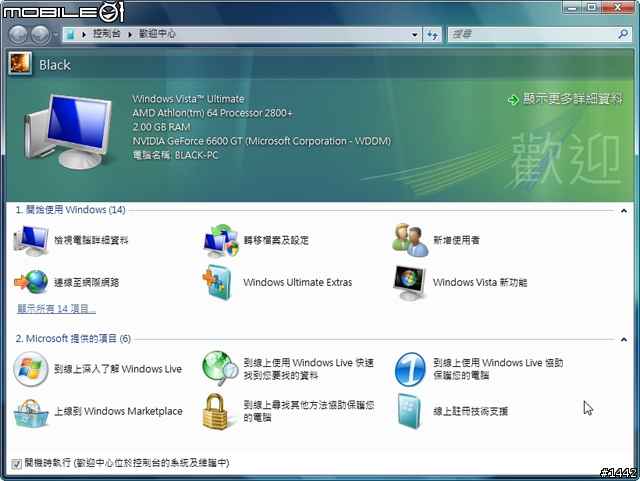Maximize the Welcome Center window

pos(592,7)
